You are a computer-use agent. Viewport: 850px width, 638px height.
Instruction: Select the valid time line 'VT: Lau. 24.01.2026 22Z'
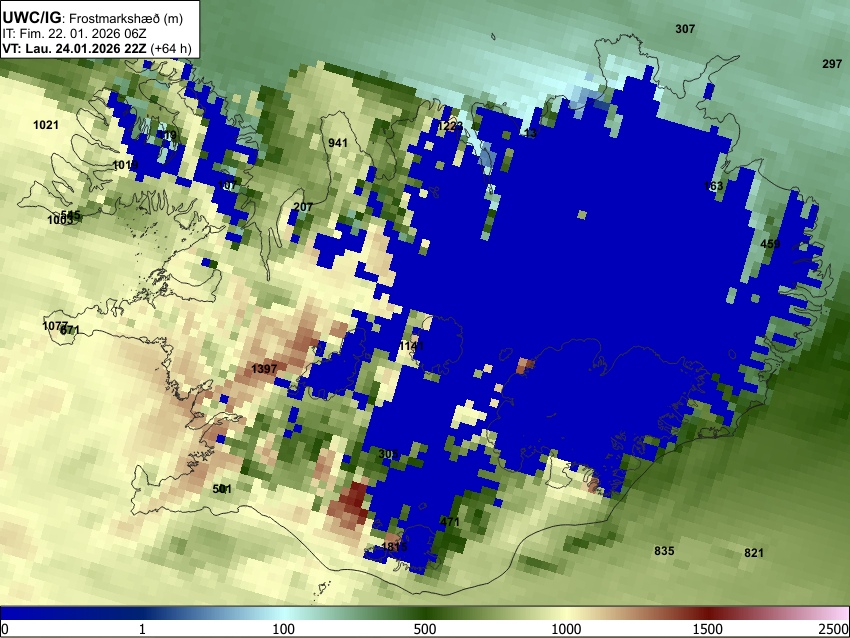[x=74, y=48]
